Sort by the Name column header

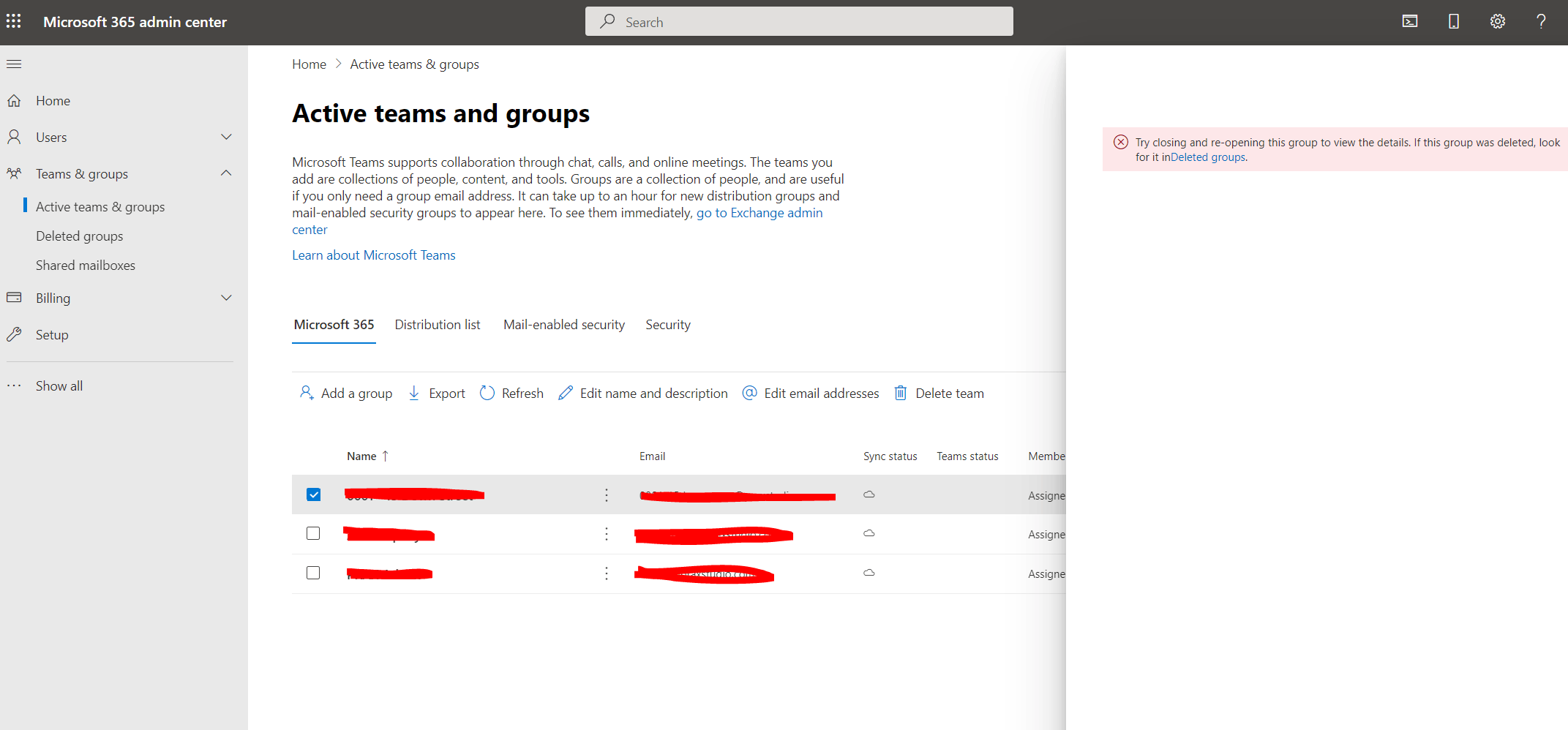368,456
